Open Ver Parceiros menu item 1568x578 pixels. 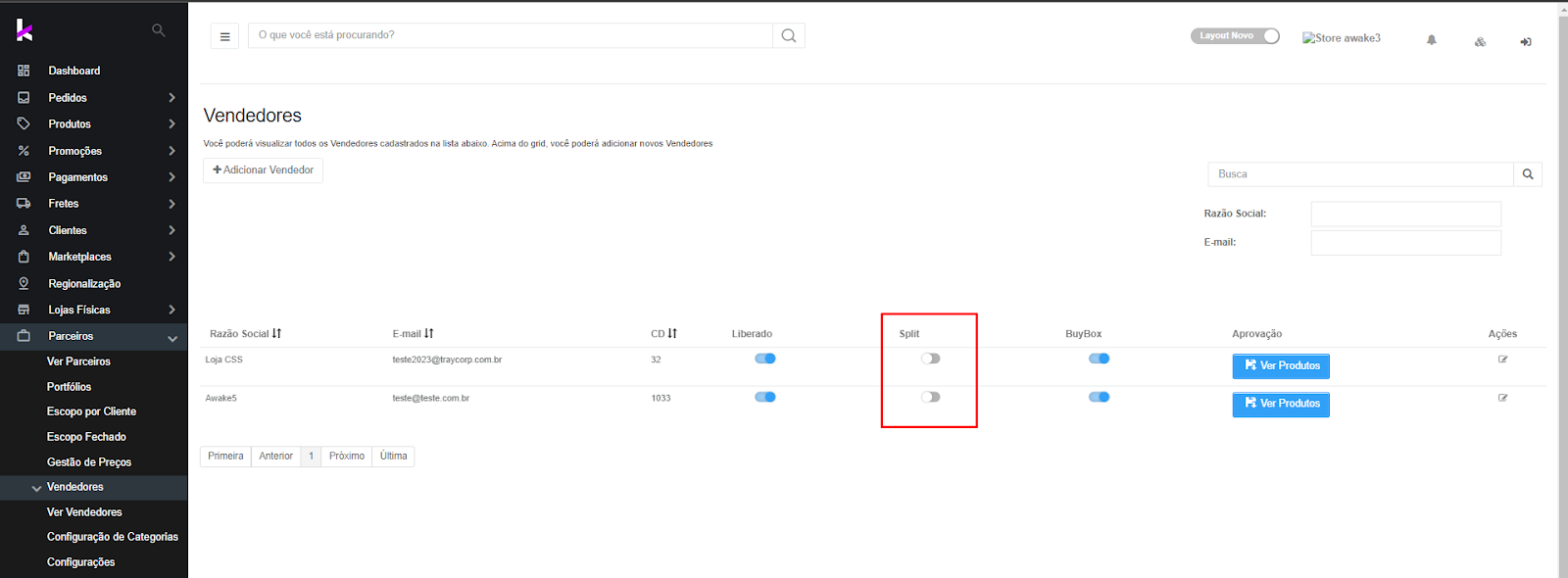78,361
